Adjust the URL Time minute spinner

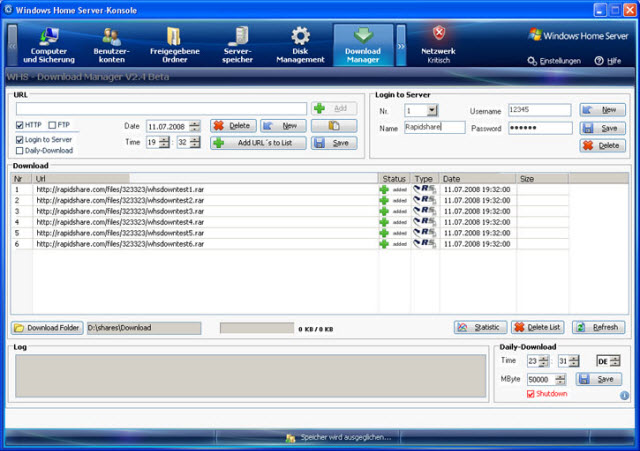(x=195, y=142)
